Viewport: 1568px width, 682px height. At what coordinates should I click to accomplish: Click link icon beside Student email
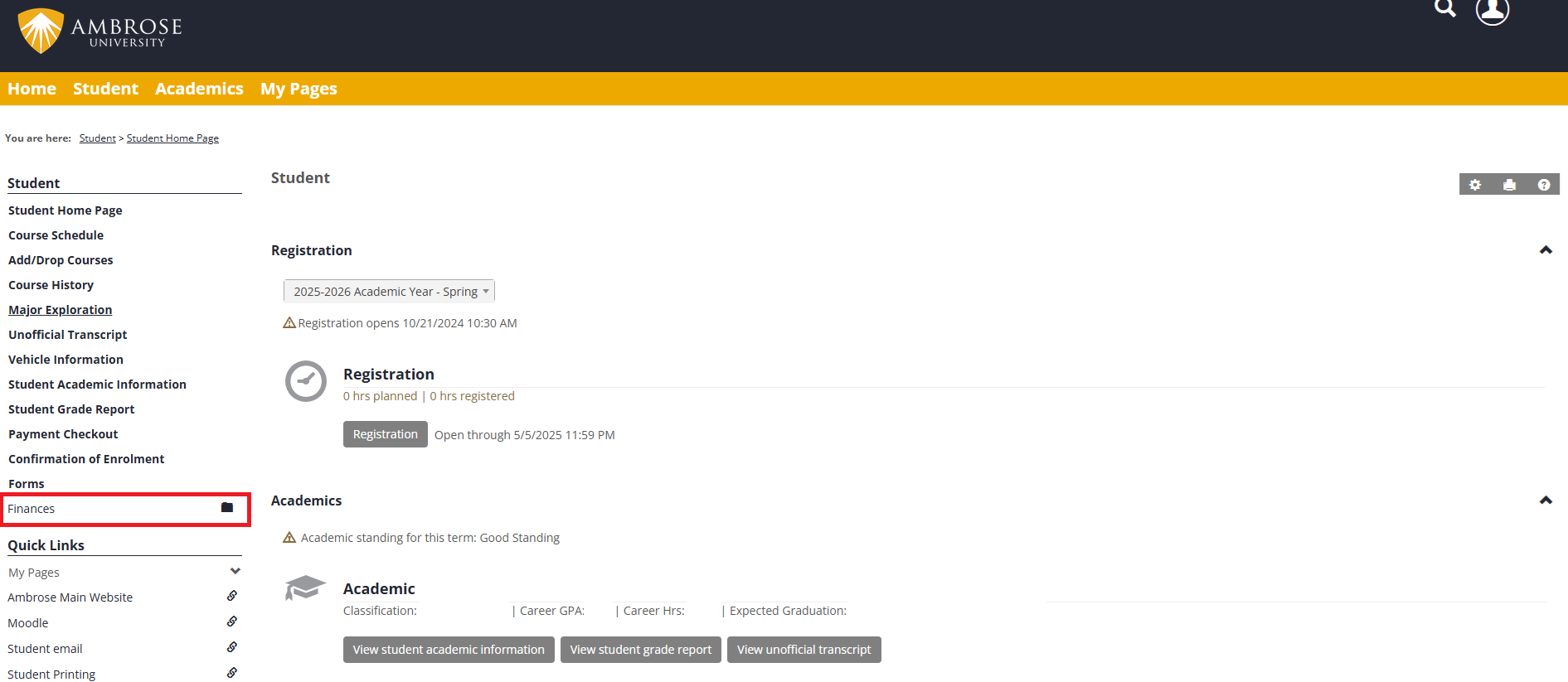coord(232,647)
